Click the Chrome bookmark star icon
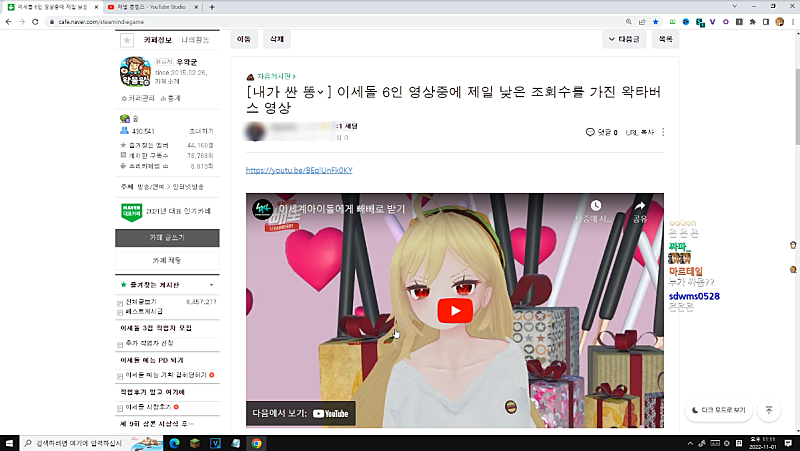Image resolution: width=800 pixels, height=451 pixels. click(x=655, y=20)
